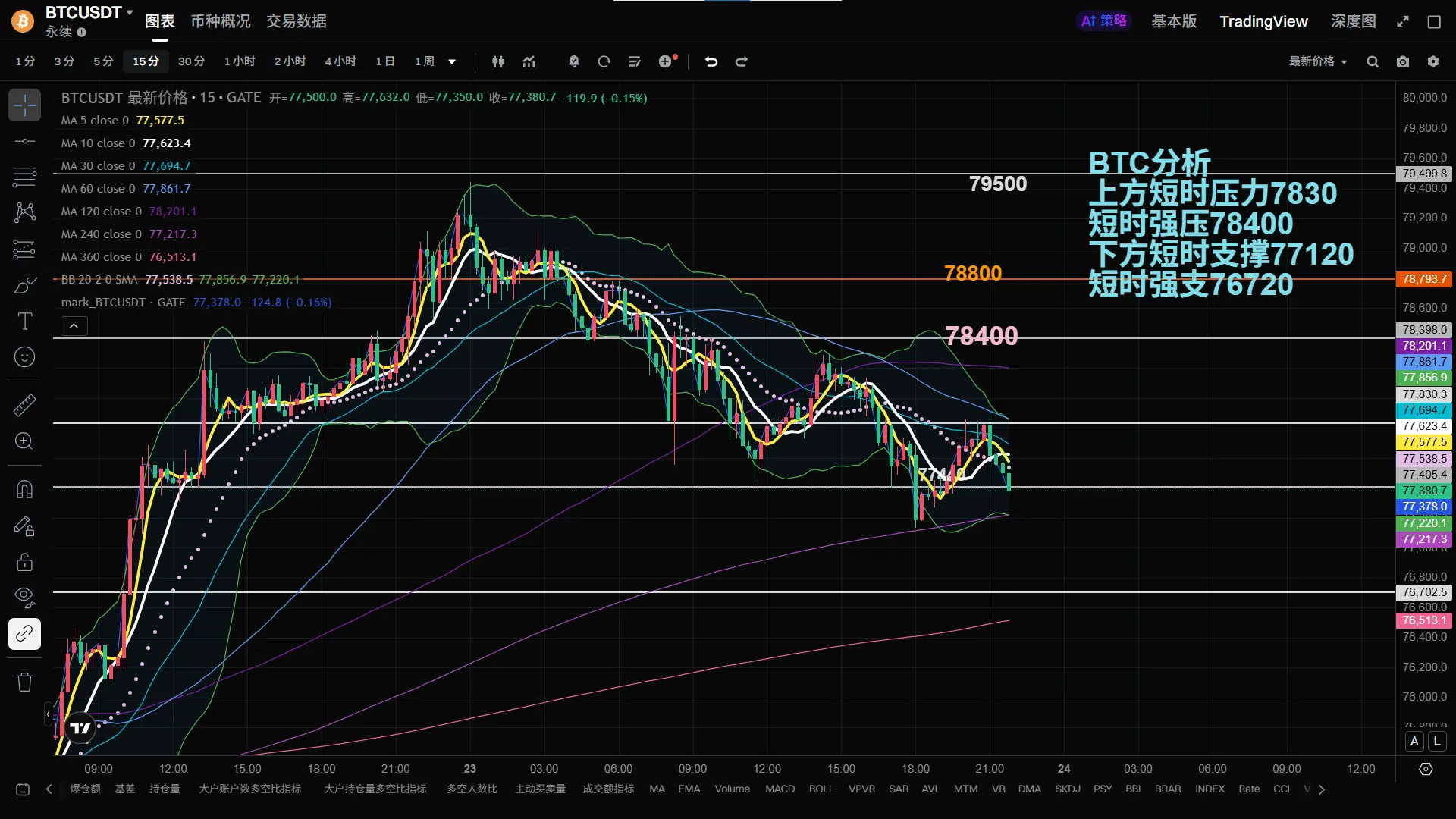Click the MACD indicator button
This screenshot has height=819, width=1456.
click(x=780, y=789)
